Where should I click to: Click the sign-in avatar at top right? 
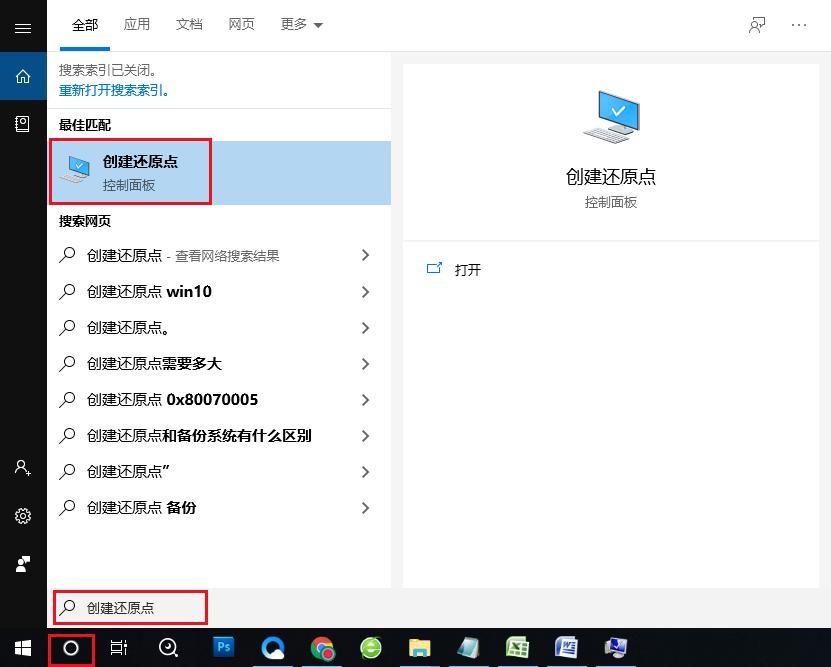click(757, 24)
